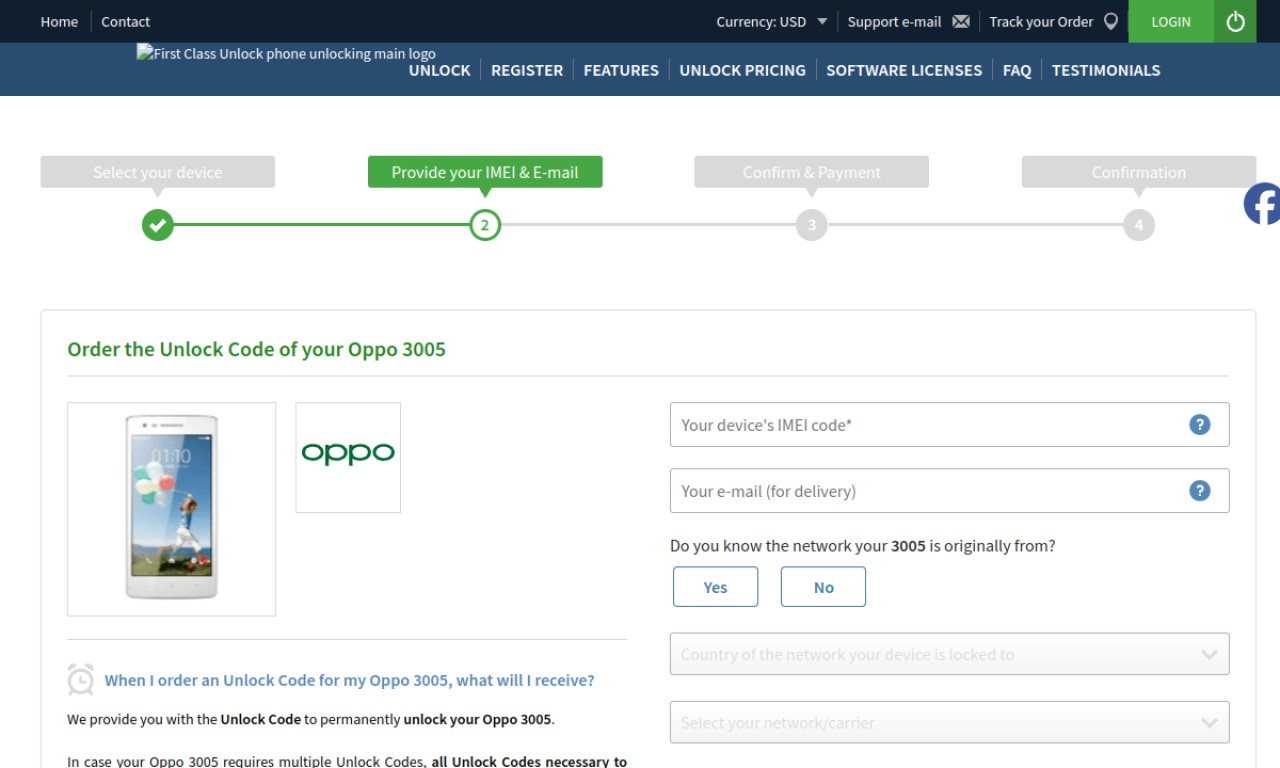Click the Oppo 3005 phone image
The width and height of the screenshot is (1280, 768).
tap(171, 509)
